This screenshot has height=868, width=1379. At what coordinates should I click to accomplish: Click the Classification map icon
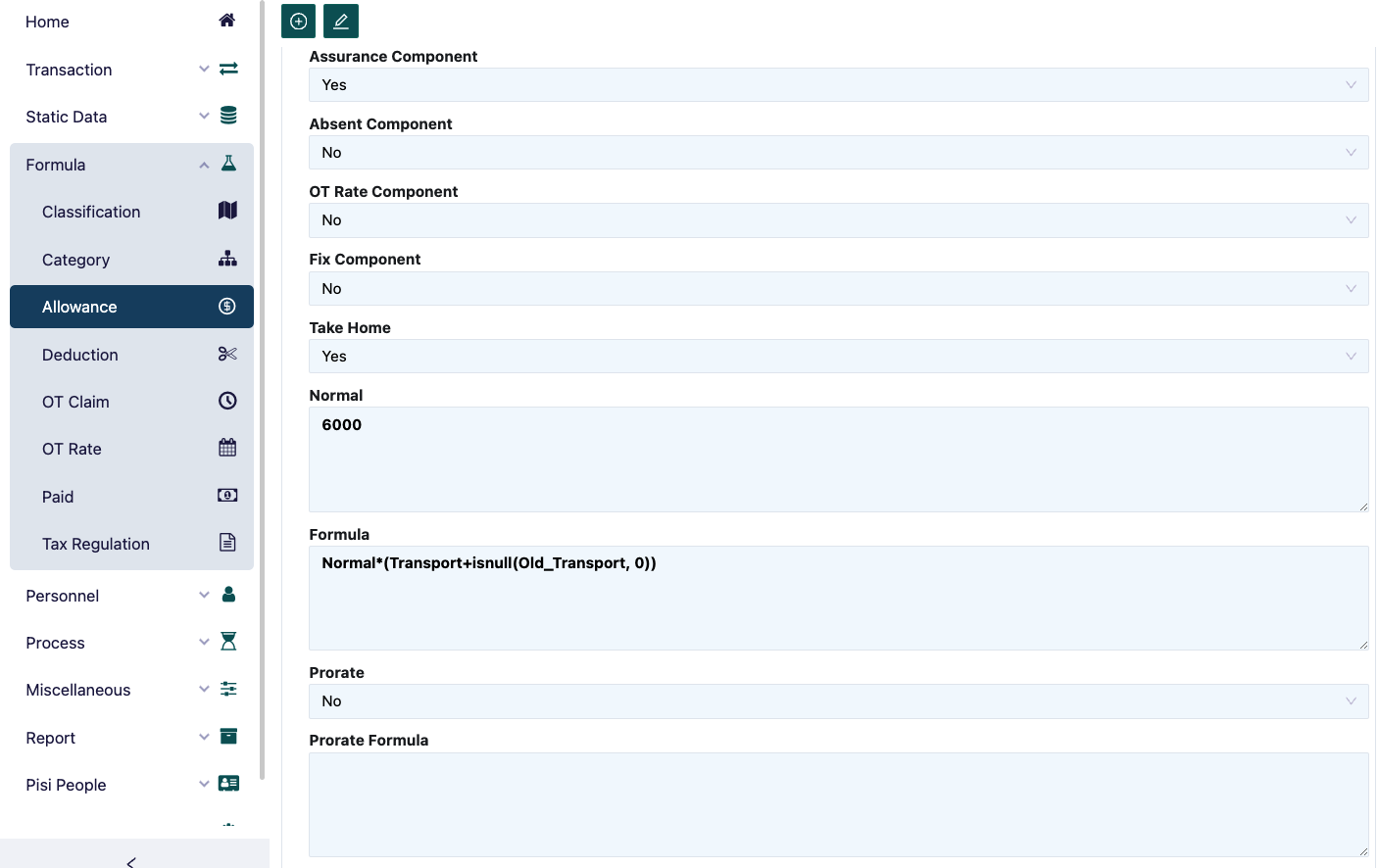pyautogui.click(x=226, y=210)
